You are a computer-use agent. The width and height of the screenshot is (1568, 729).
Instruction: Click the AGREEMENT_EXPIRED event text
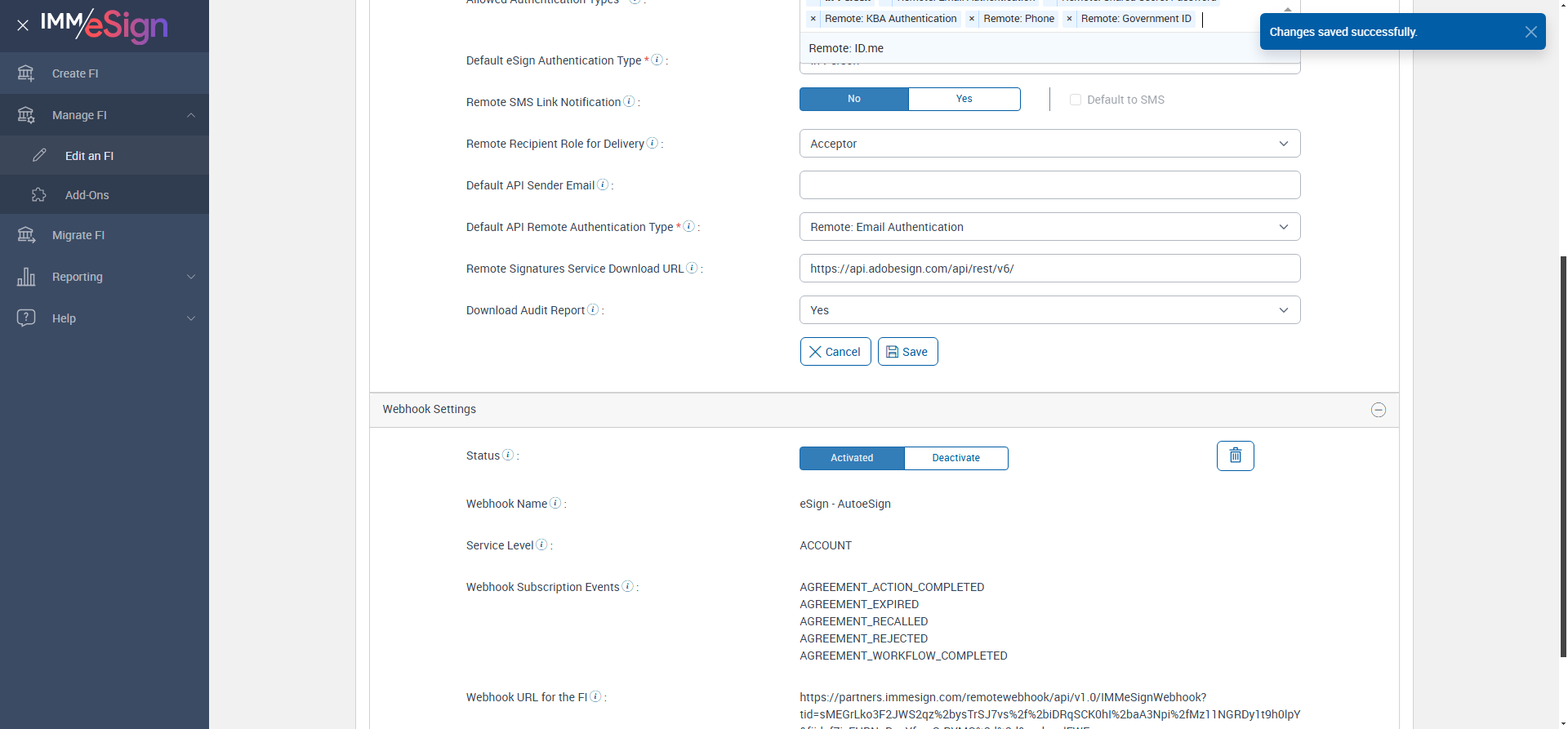tap(859, 604)
